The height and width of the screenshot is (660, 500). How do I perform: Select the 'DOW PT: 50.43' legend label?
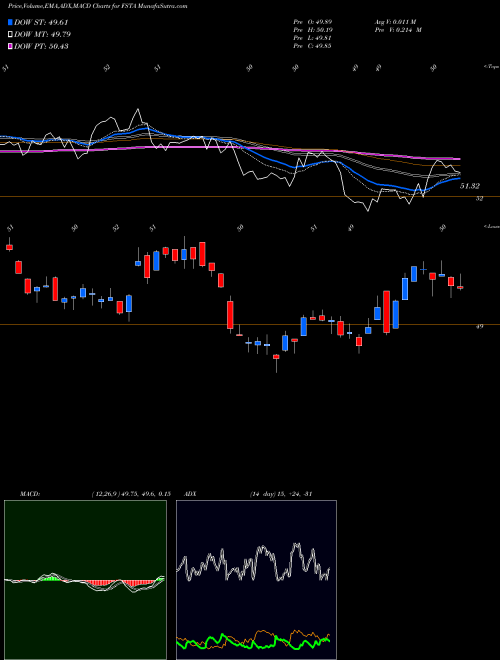click(41, 46)
